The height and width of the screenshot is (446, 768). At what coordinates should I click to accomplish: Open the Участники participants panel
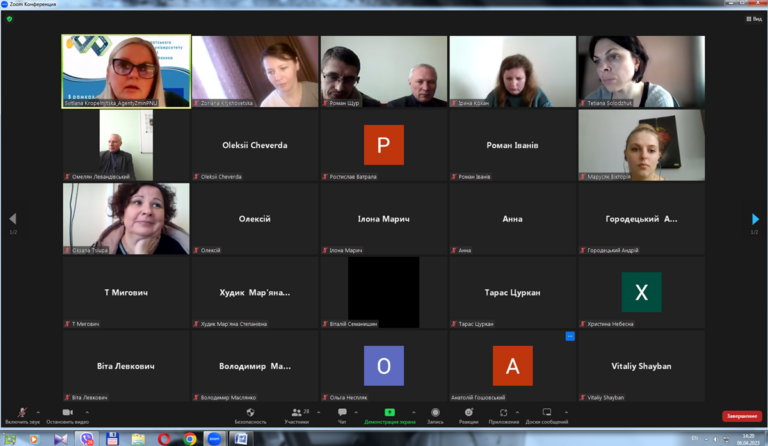click(x=297, y=416)
